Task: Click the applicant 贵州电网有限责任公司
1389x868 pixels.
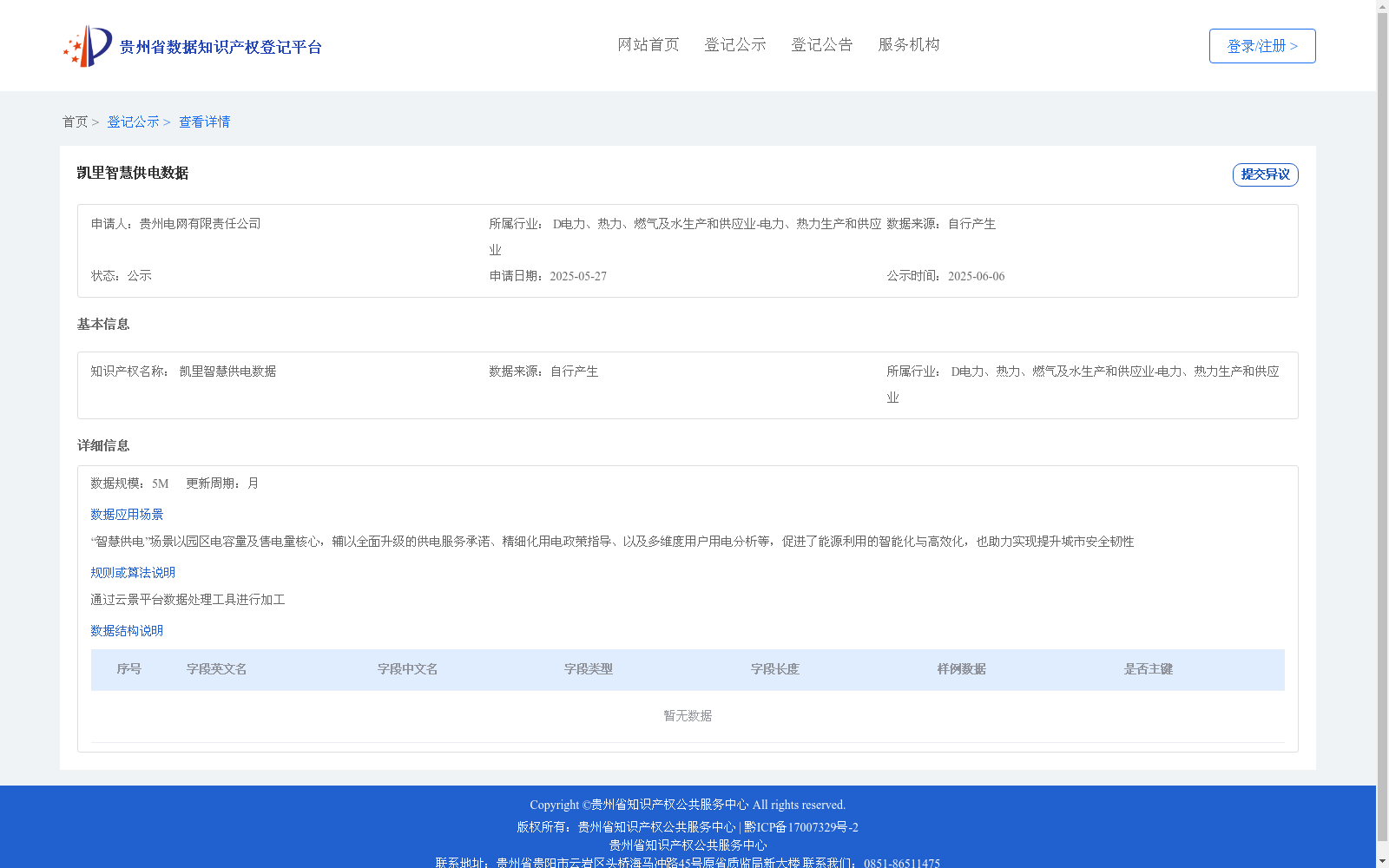Action: 201,224
